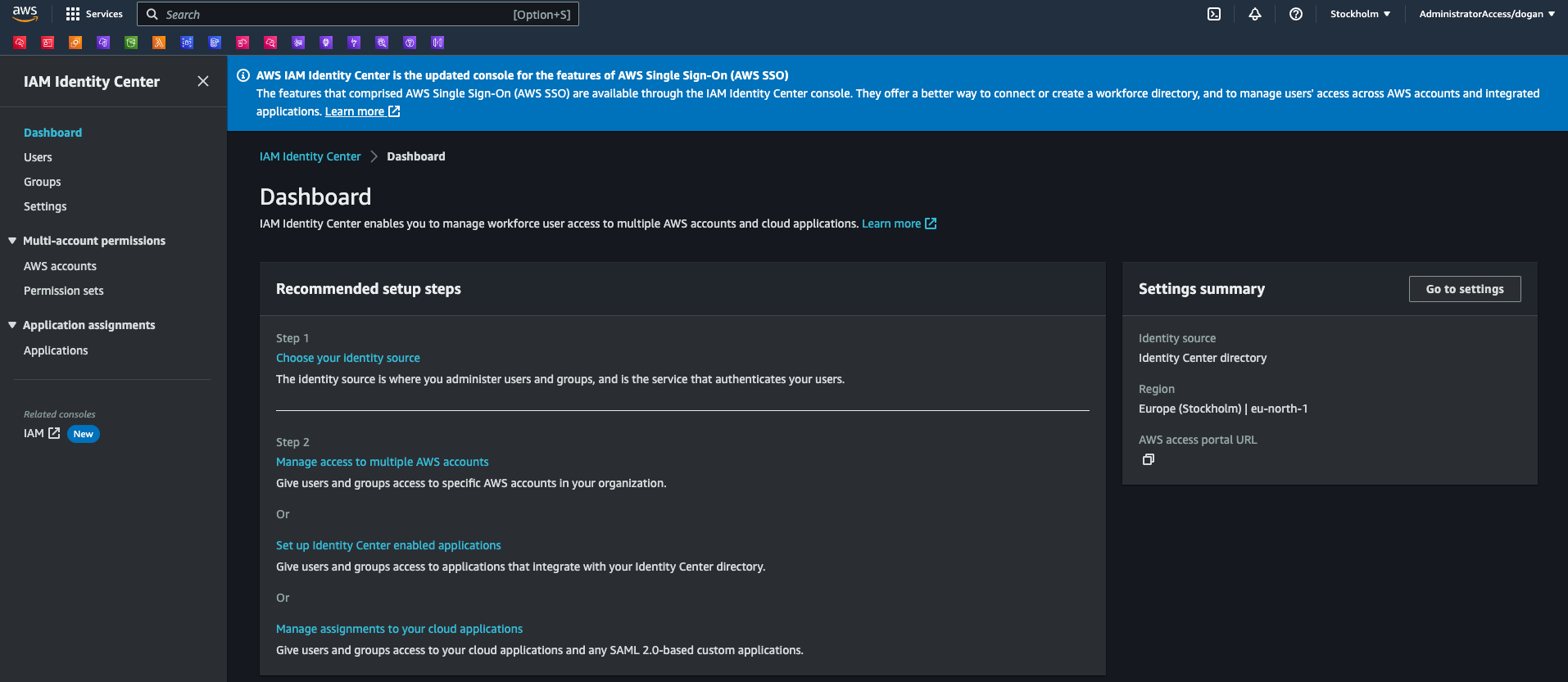
Task: Open the green S3 bucket shortcut
Action: [x=131, y=43]
